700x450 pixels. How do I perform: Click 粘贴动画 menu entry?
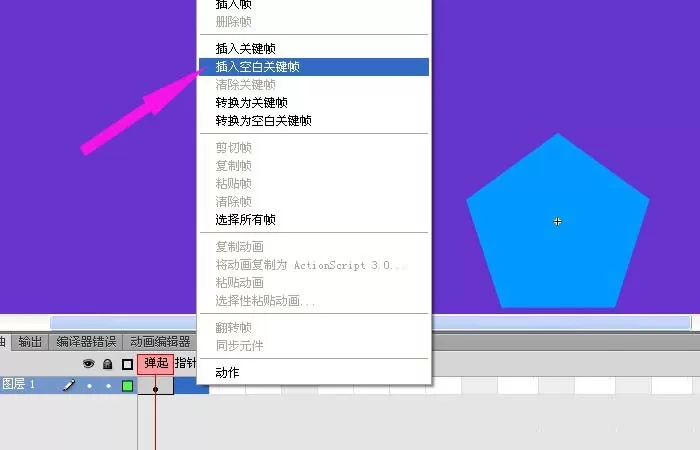coord(314,283)
